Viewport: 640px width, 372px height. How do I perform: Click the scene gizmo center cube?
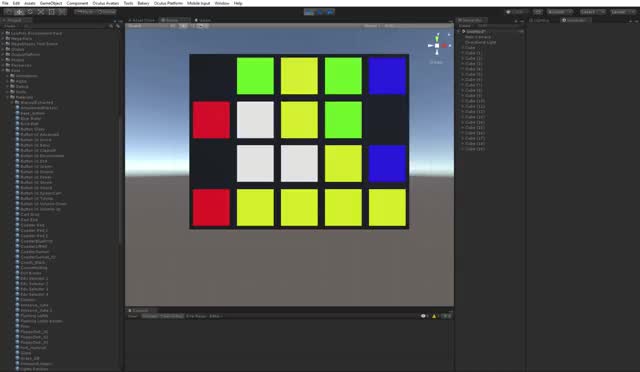(437, 46)
